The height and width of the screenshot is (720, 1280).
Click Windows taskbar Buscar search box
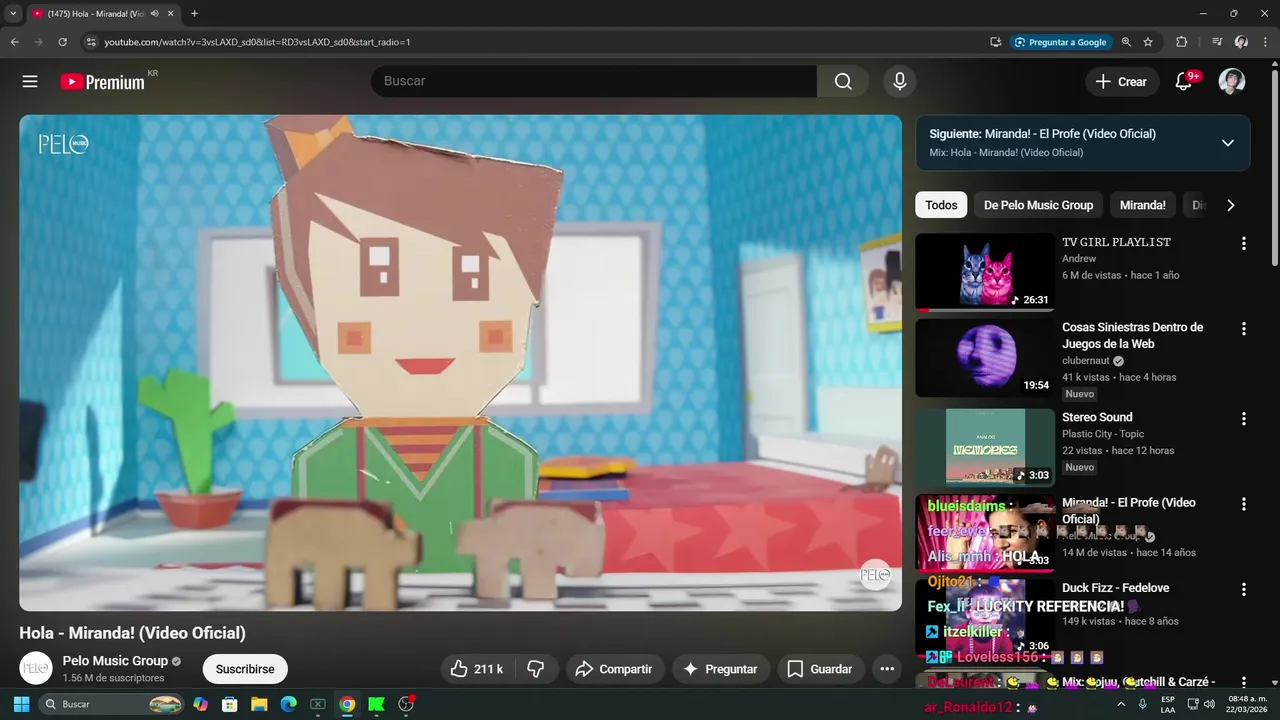(x=112, y=704)
